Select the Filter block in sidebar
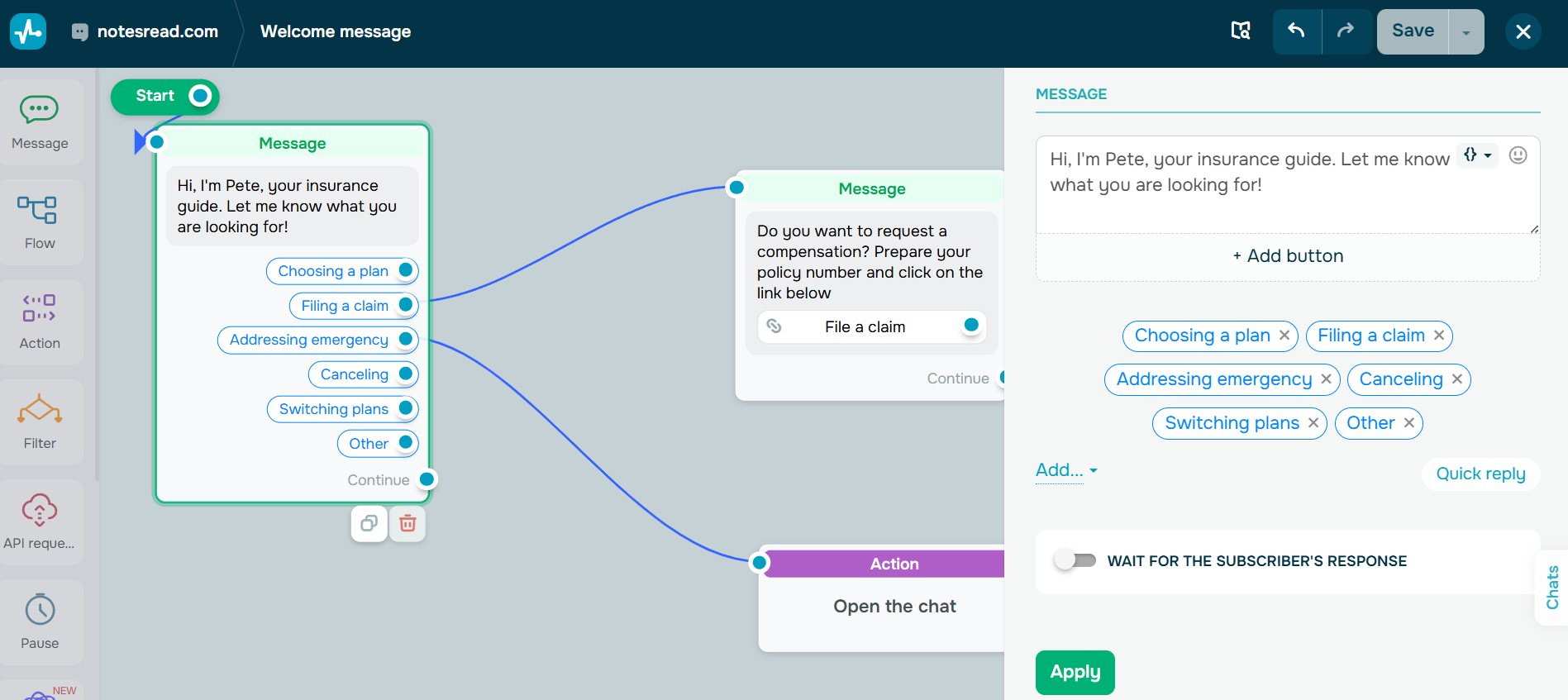This screenshot has height=700, width=1568. click(40, 422)
